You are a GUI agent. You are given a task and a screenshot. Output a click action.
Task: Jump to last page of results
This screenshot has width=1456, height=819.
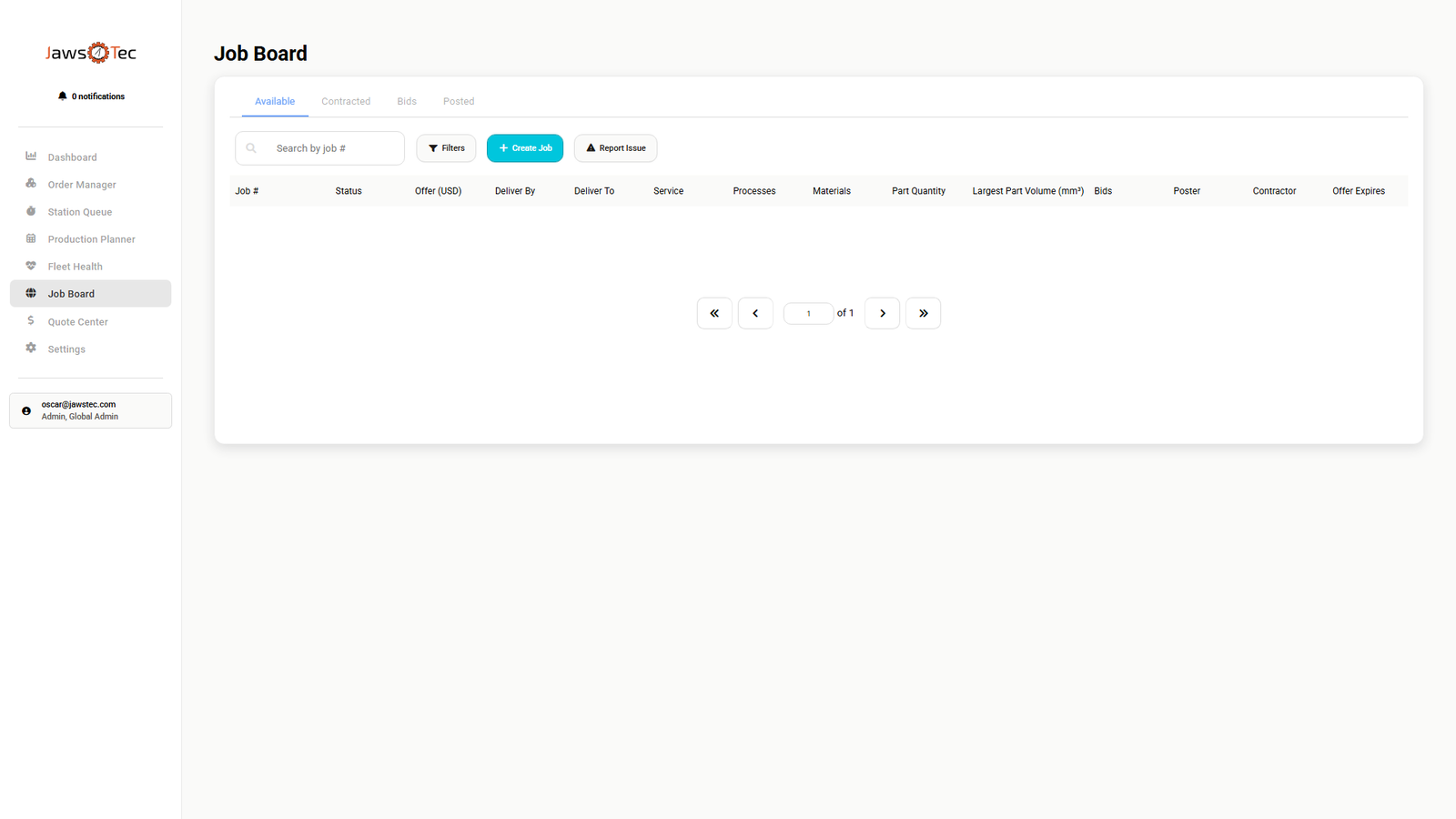(923, 313)
